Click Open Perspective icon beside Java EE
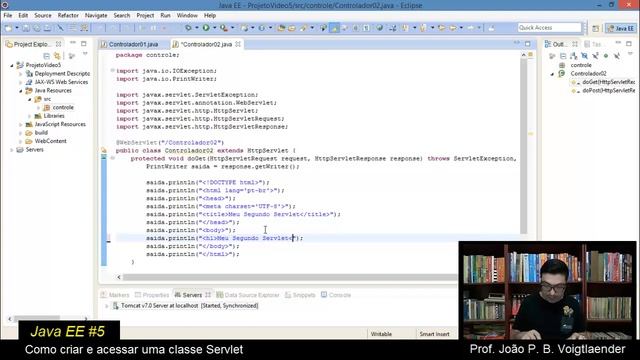Screen dimensions: 640x360 point(596,28)
